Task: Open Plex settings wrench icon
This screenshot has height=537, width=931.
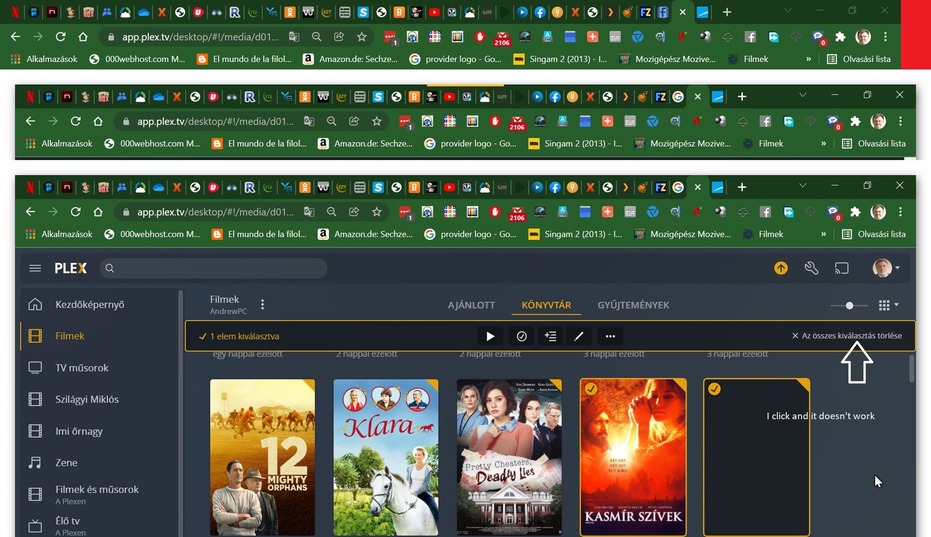Action: 811,268
